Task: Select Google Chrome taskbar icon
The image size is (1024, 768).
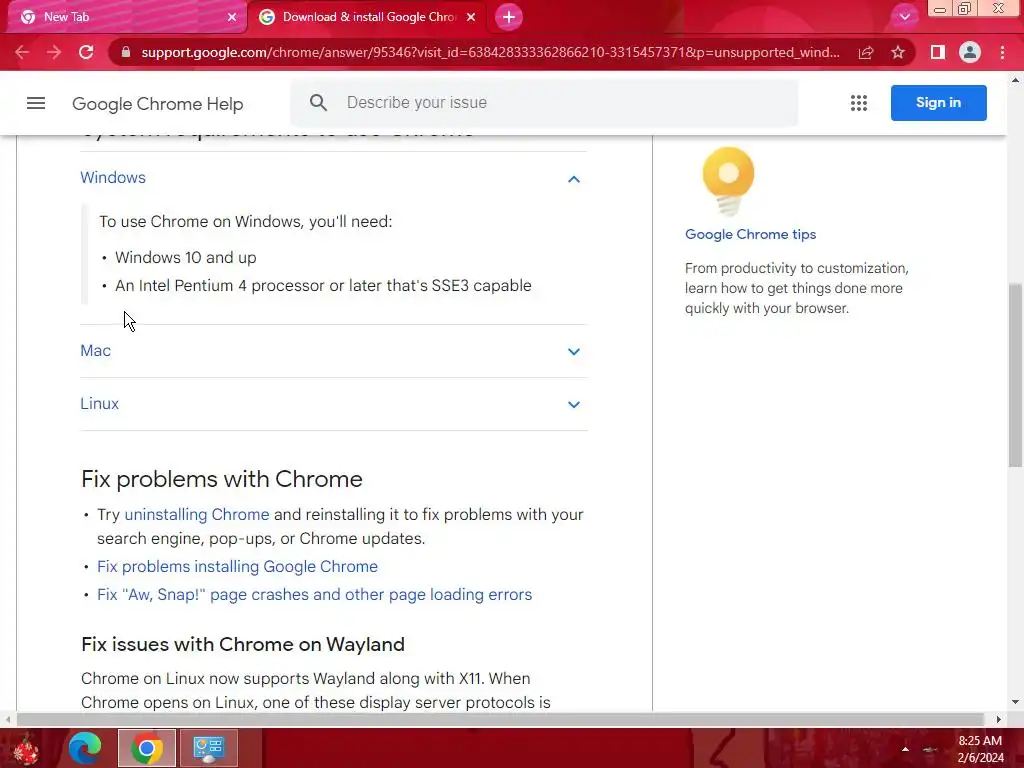Action: point(147,748)
